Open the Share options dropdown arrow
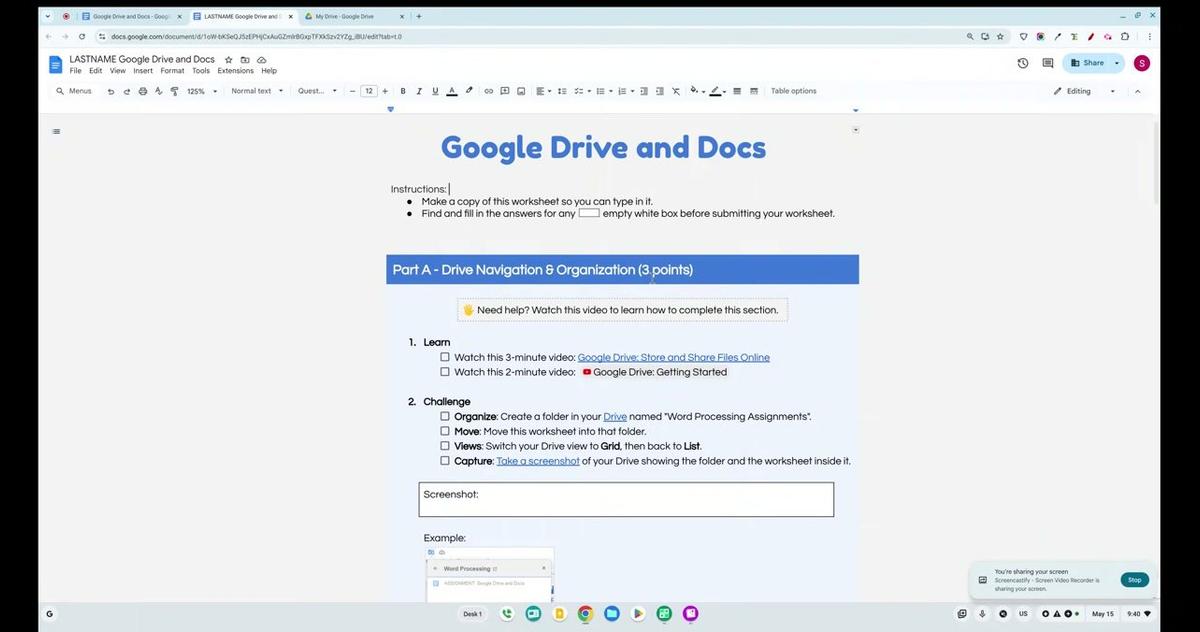The height and width of the screenshot is (632, 1200). pyautogui.click(x=1117, y=63)
